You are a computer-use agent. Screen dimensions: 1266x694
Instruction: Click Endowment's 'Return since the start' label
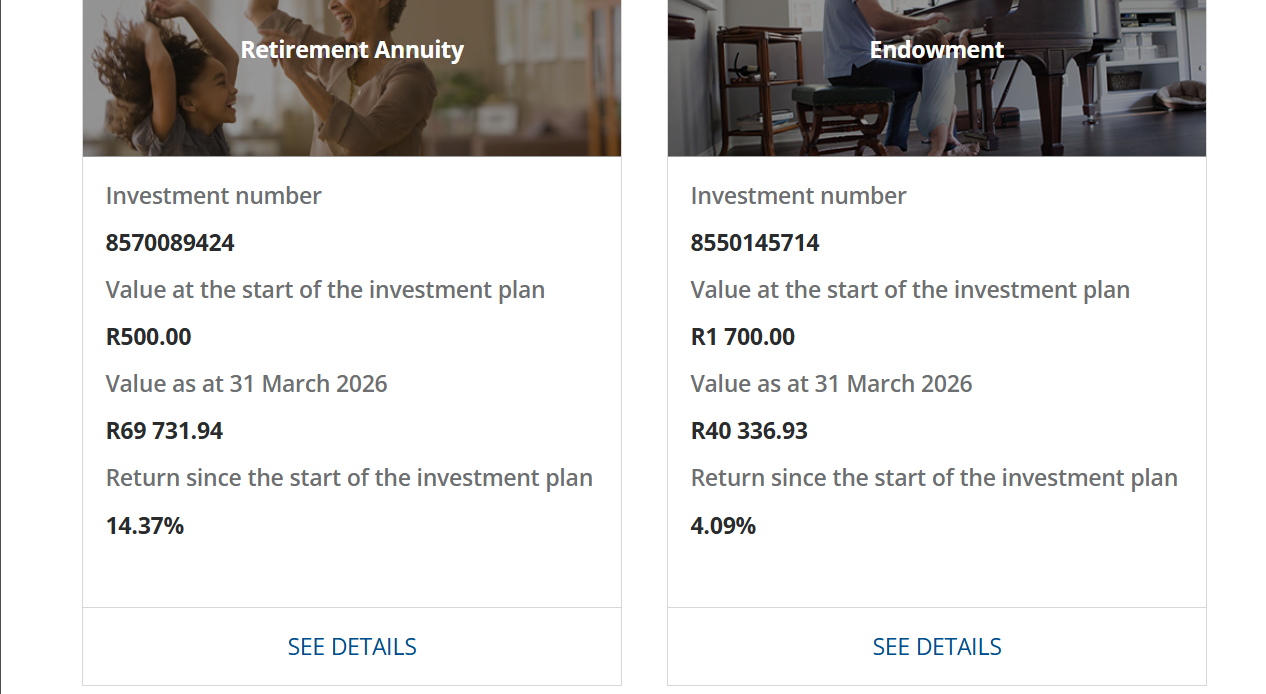(934, 478)
